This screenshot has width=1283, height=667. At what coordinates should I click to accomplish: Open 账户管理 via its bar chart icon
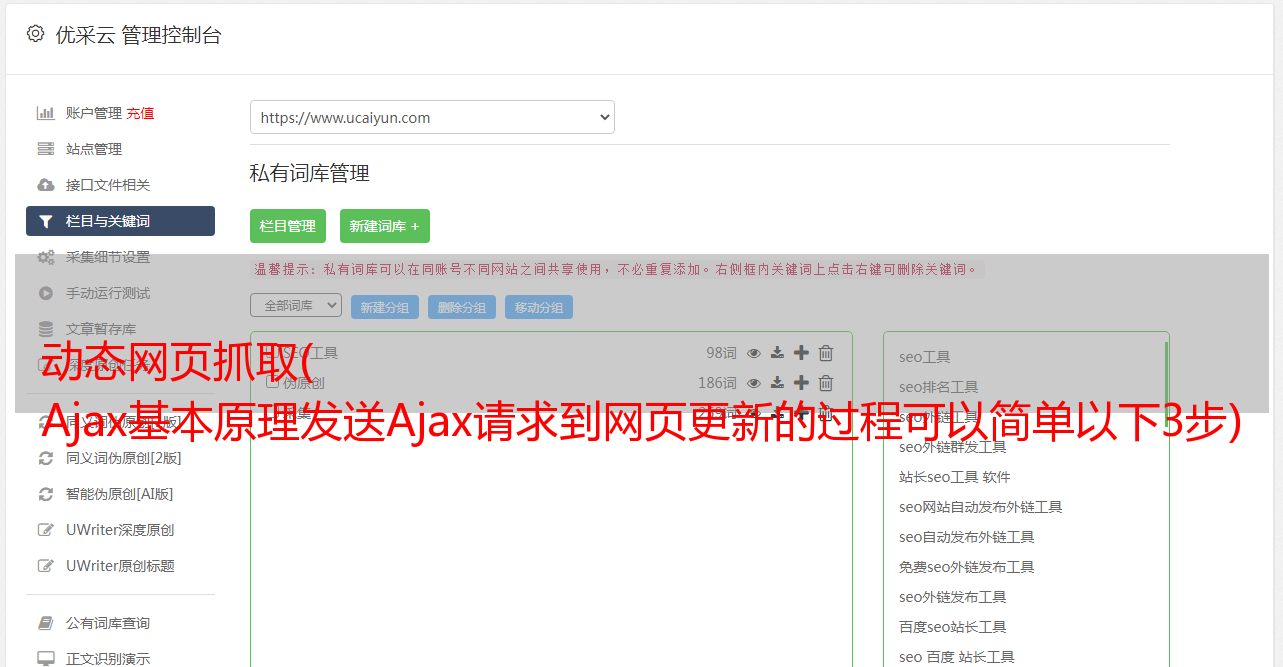pyautogui.click(x=45, y=113)
